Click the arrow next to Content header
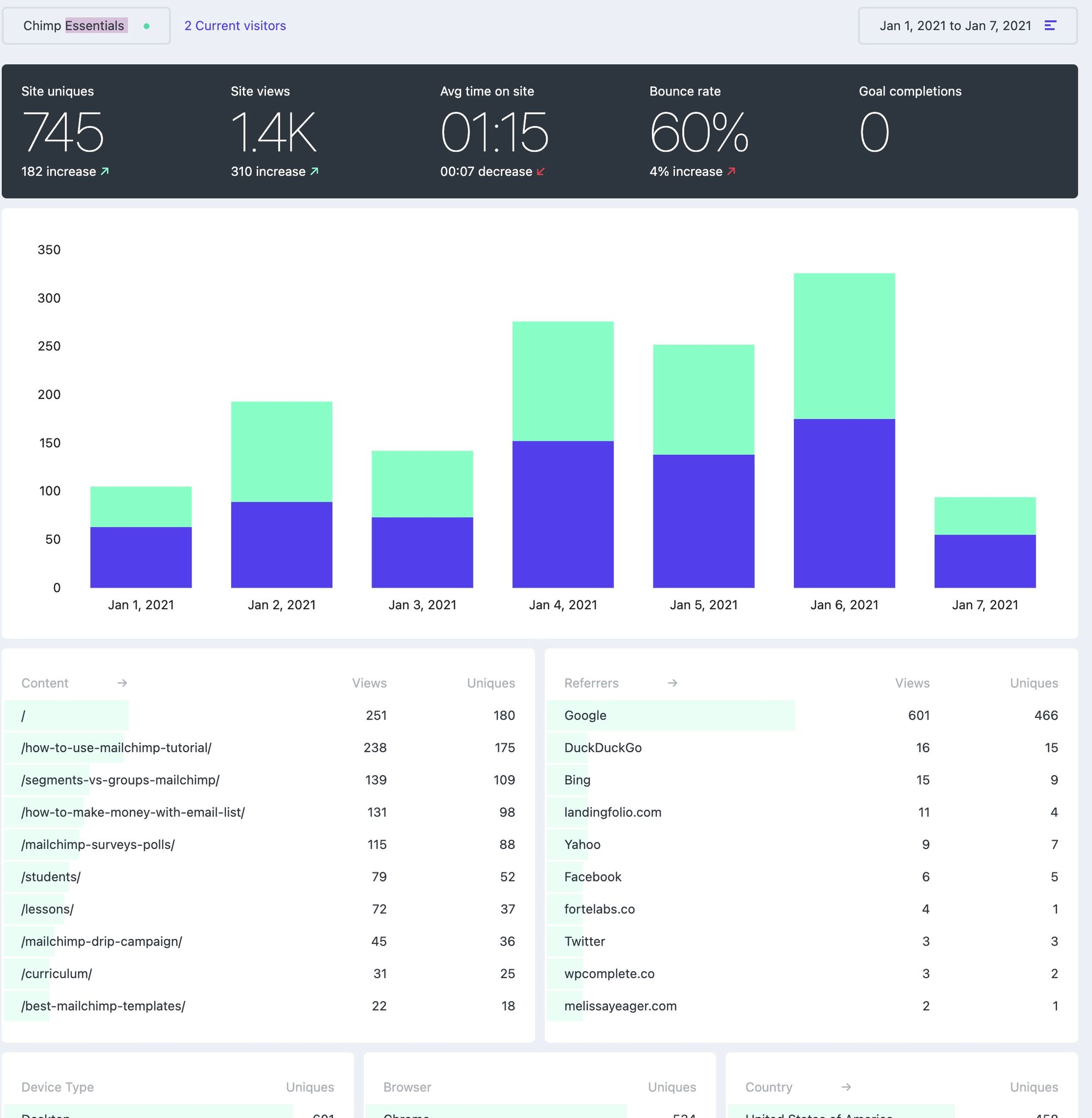 [122, 683]
